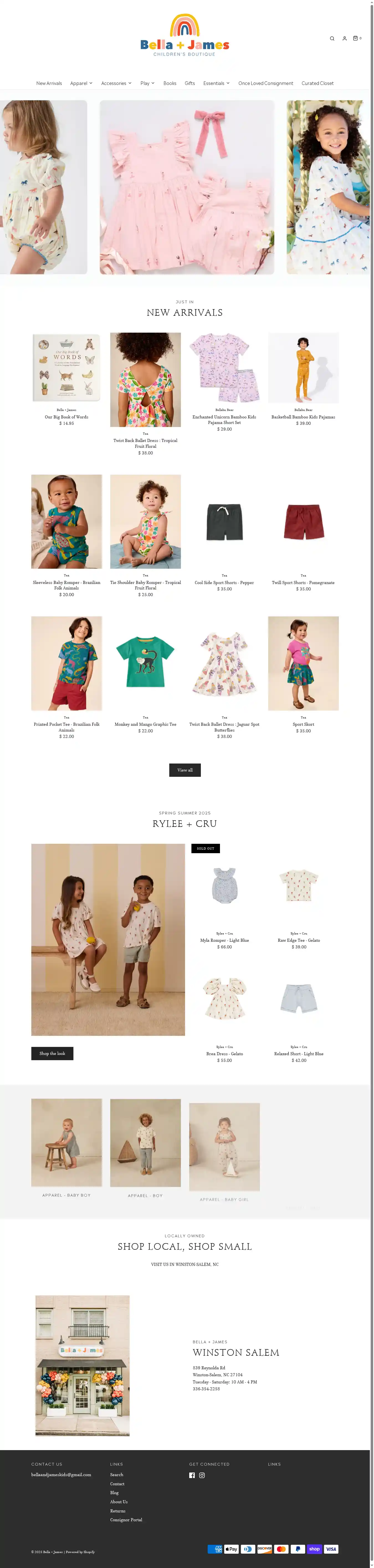Go to New Arrivals menu item
Viewport: 374px width, 1568px height.
point(49,83)
